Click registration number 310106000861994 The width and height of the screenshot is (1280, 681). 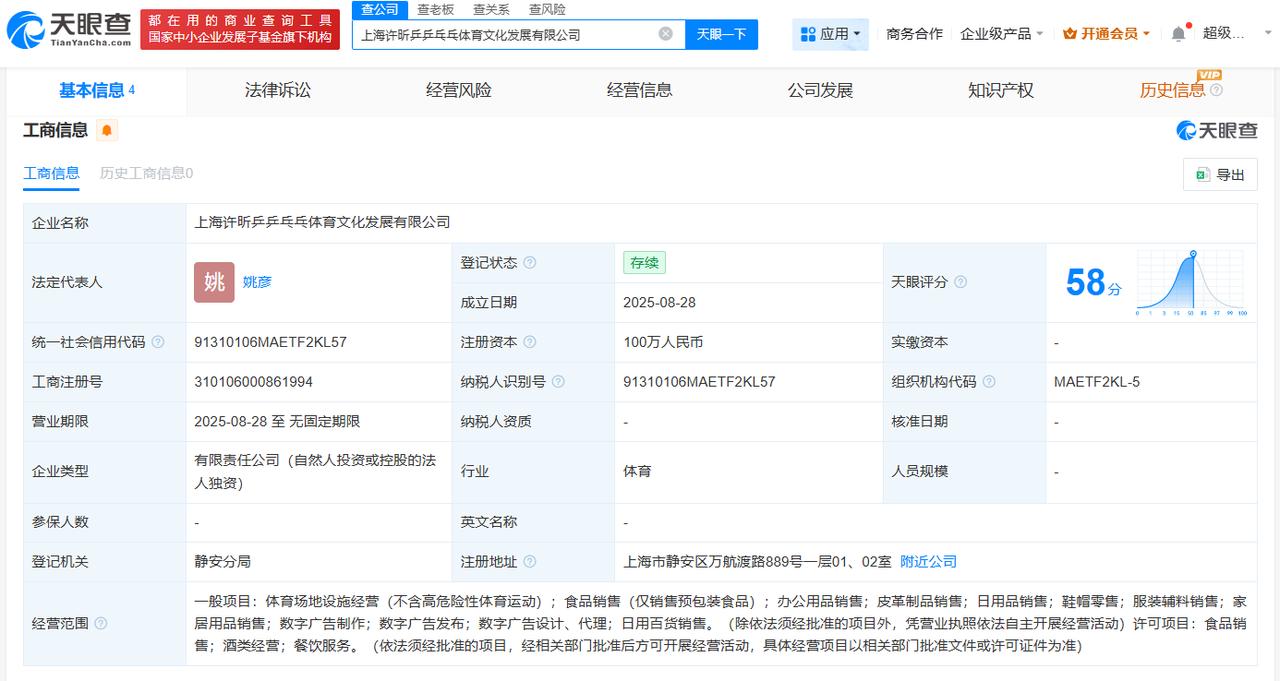(x=253, y=382)
